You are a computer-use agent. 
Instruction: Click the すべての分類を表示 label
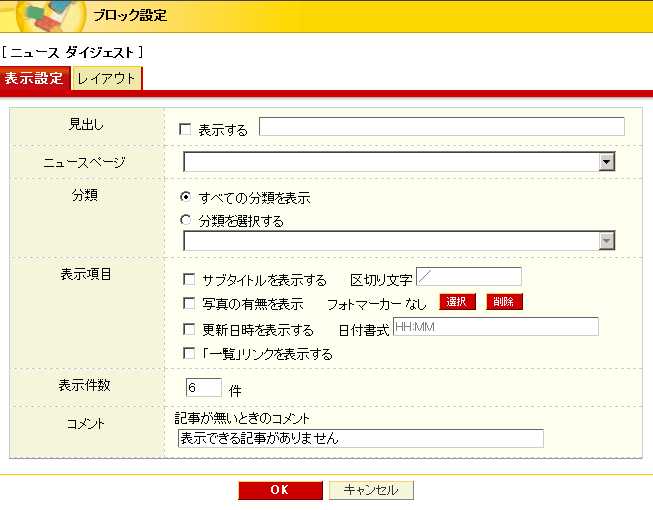point(254,198)
